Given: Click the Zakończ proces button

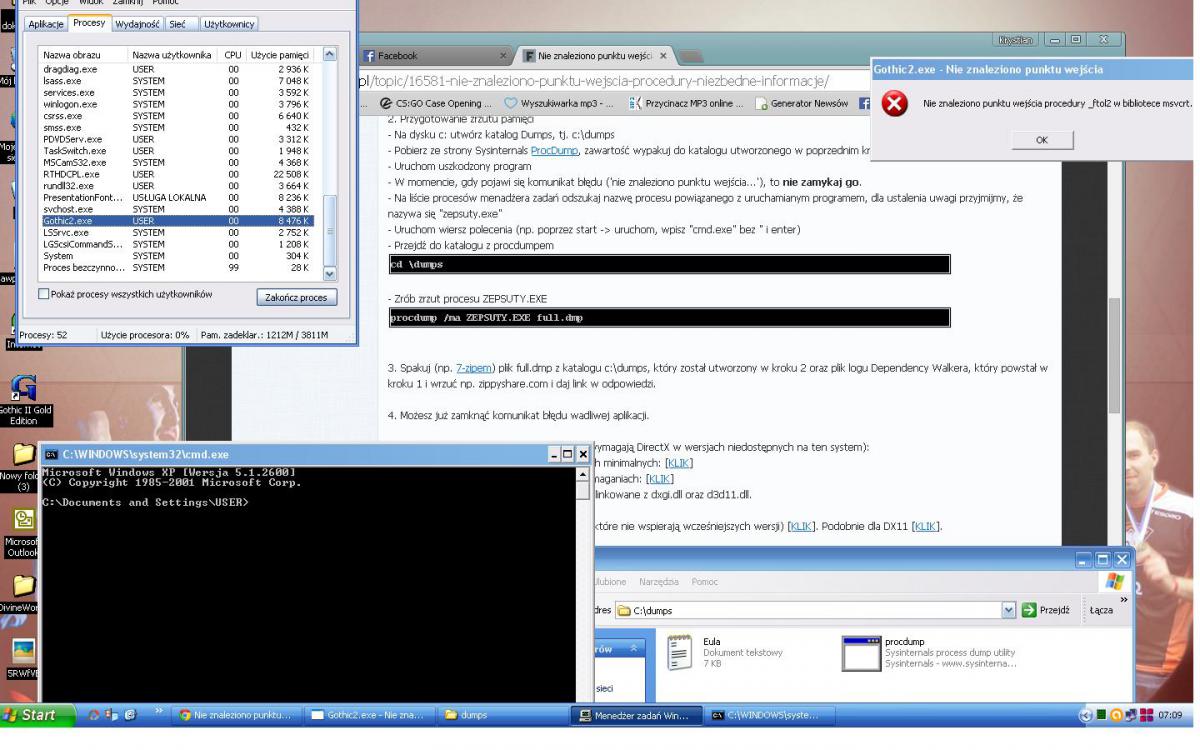Looking at the screenshot, I should pos(296,297).
